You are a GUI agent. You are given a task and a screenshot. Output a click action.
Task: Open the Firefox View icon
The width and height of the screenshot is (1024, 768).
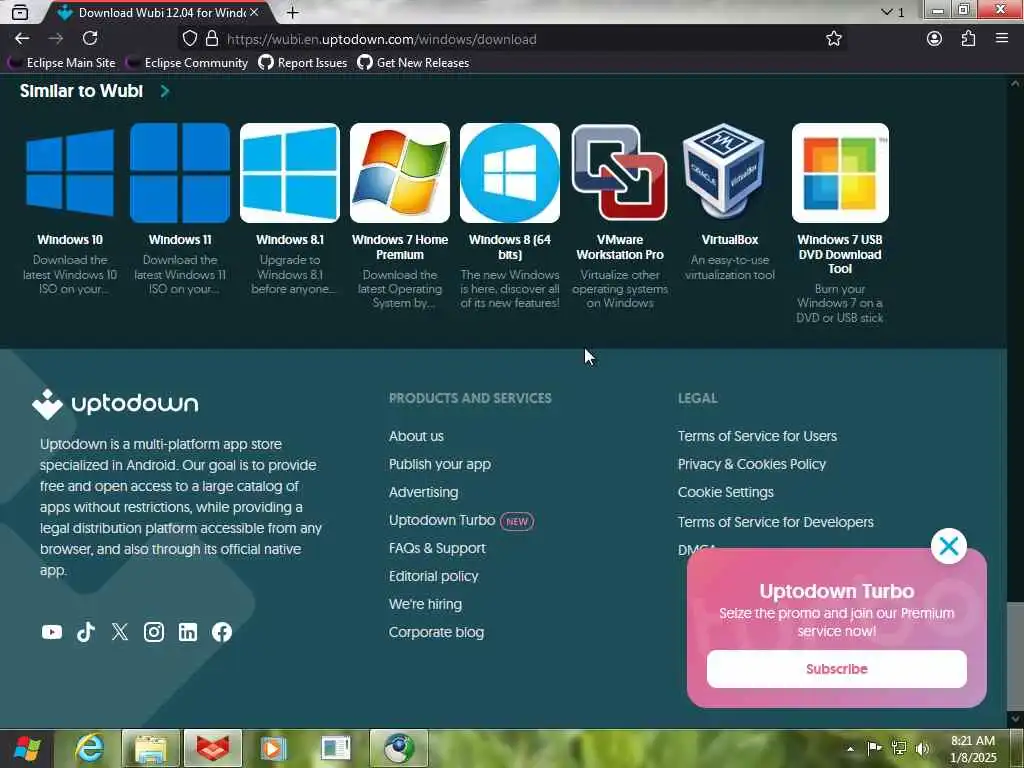click(20, 12)
